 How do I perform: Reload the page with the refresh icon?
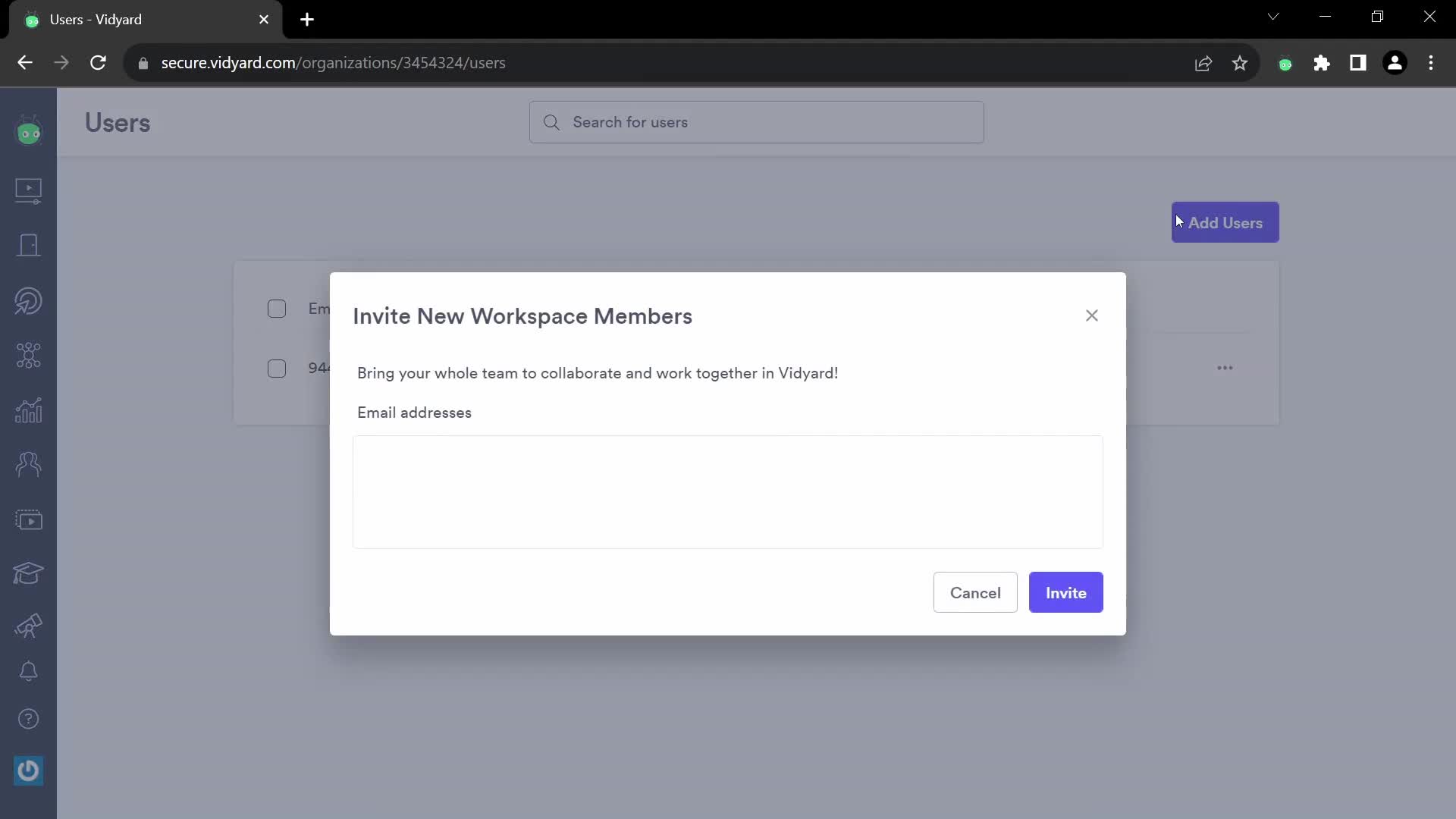(x=98, y=63)
